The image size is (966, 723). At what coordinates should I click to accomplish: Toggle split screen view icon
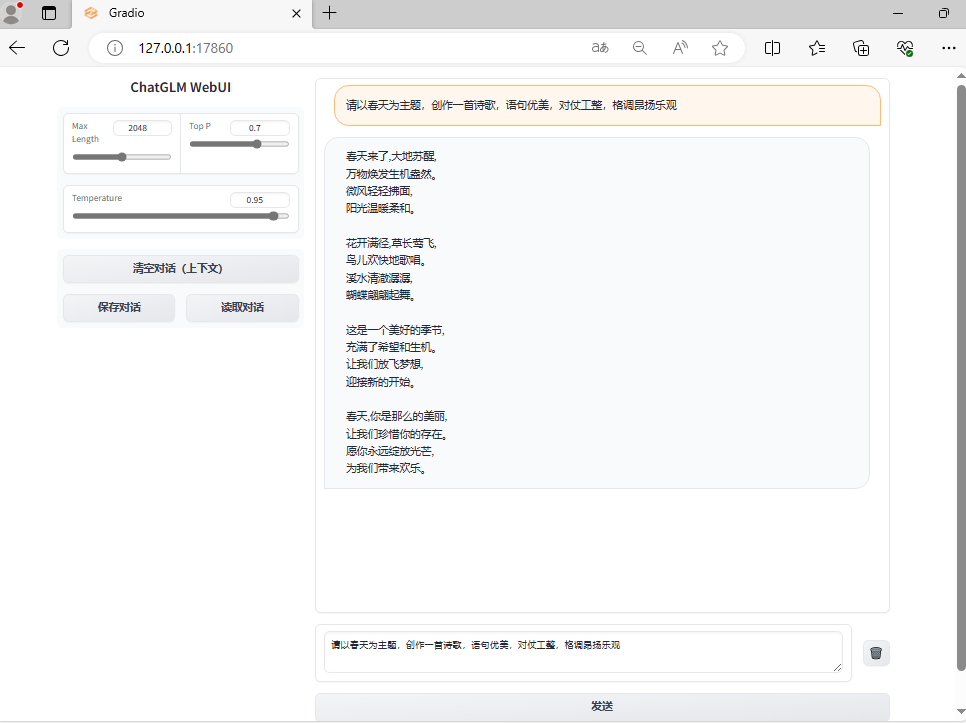pyautogui.click(x=772, y=48)
